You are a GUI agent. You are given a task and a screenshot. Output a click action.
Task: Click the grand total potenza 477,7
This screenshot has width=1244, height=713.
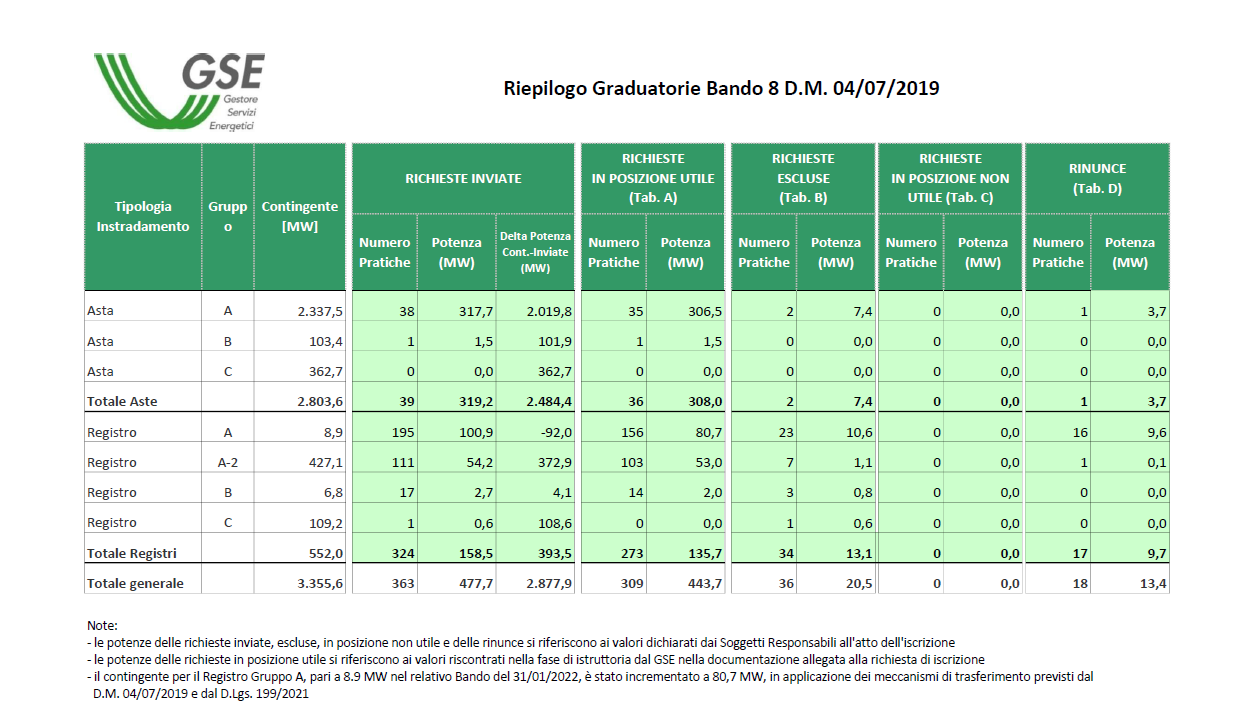(476, 583)
